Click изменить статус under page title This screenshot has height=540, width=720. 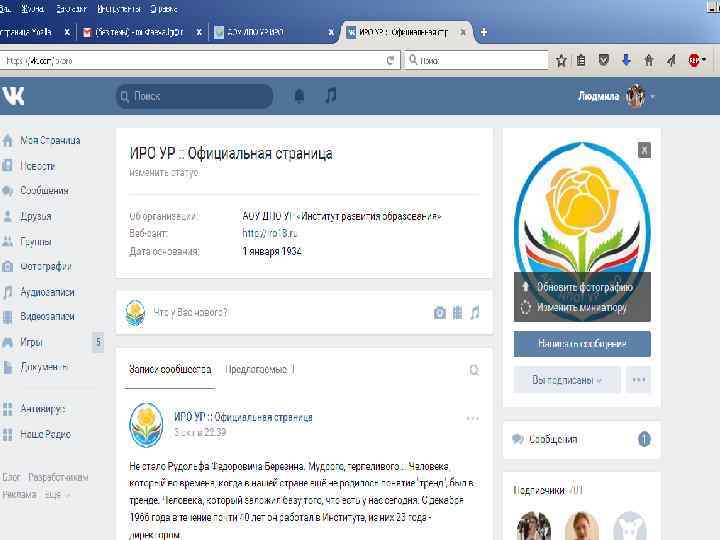point(163,173)
